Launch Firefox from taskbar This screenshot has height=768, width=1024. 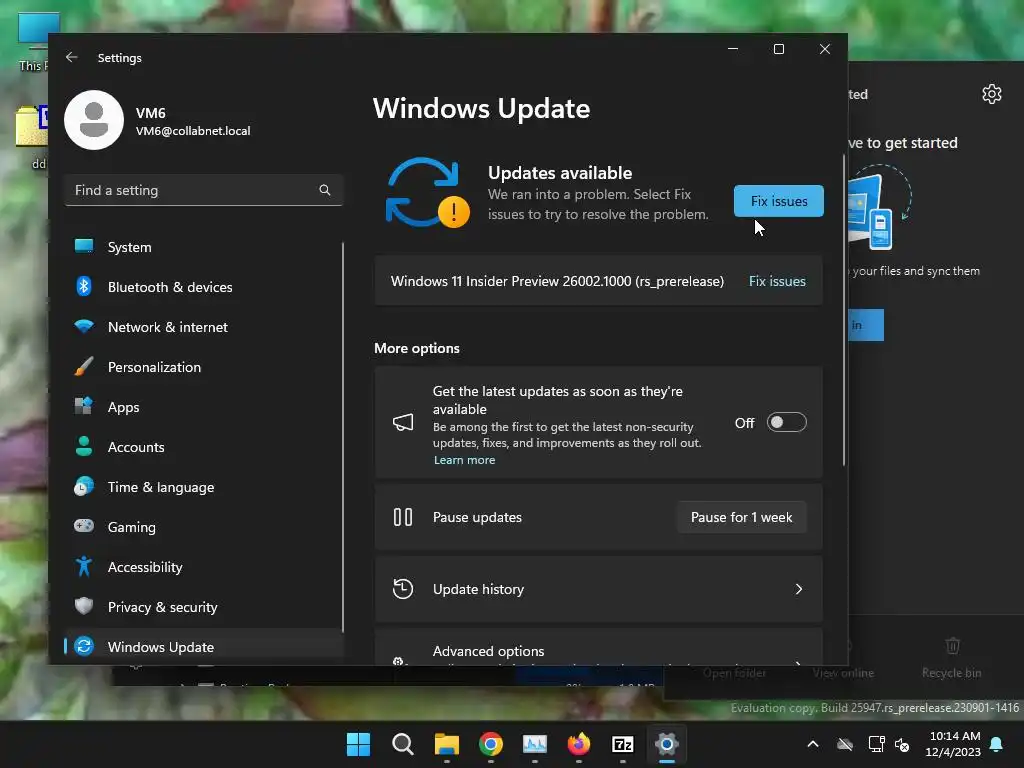579,744
